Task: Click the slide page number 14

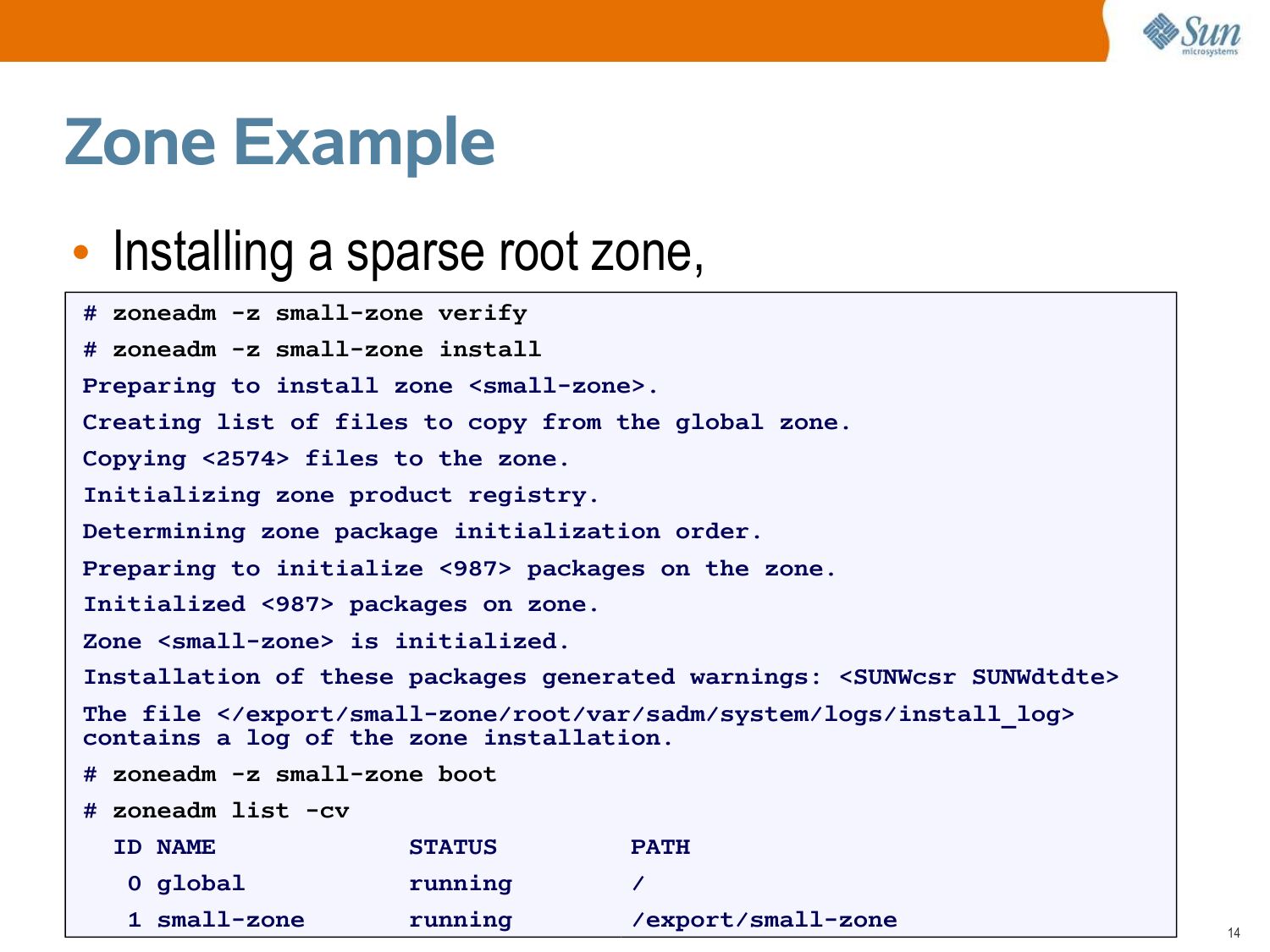Action: [1234, 933]
